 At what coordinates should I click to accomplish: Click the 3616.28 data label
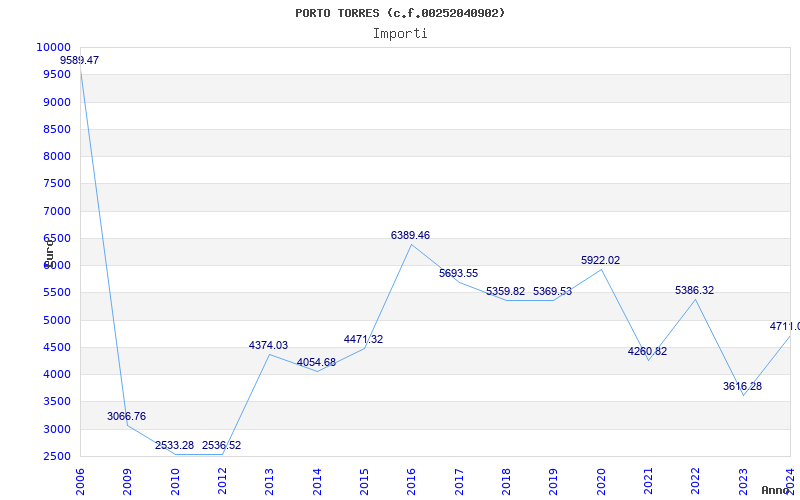click(x=742, y=386)
